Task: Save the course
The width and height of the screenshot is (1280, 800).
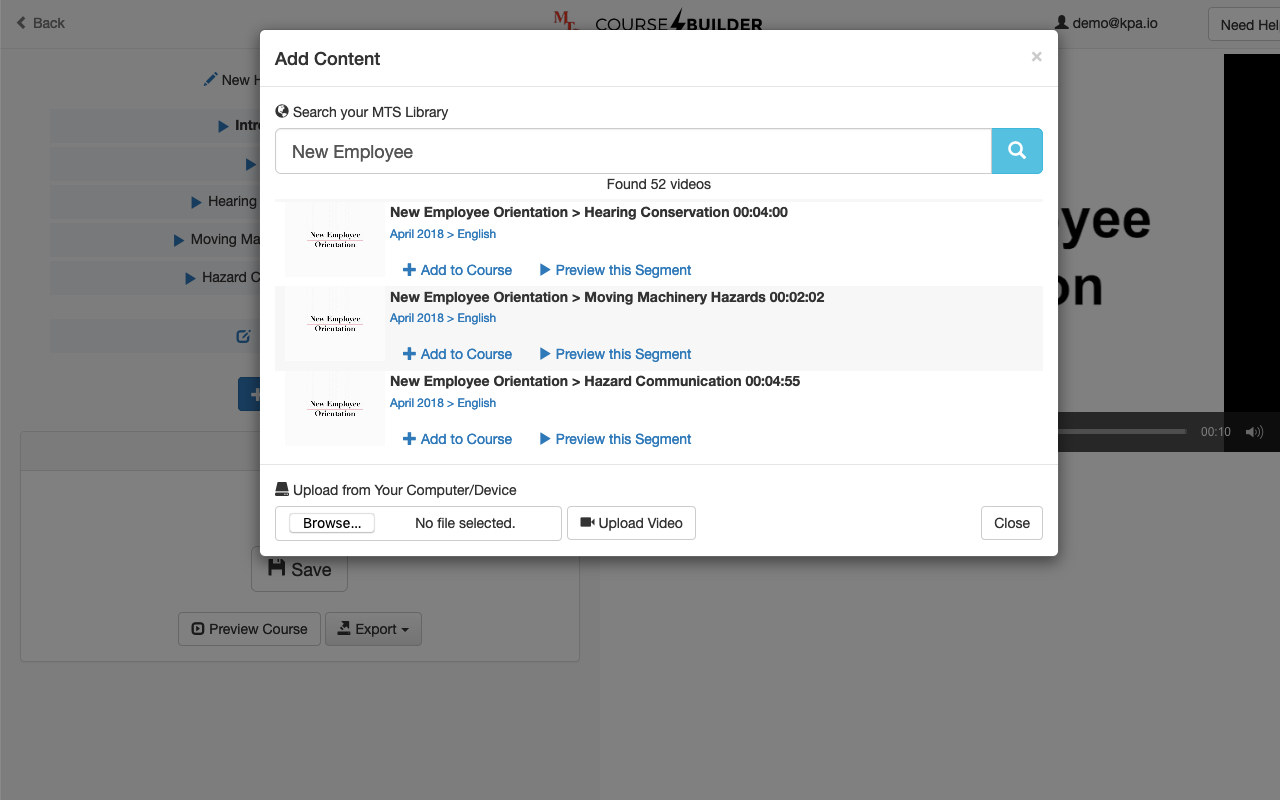Action: tap(299, 569)
